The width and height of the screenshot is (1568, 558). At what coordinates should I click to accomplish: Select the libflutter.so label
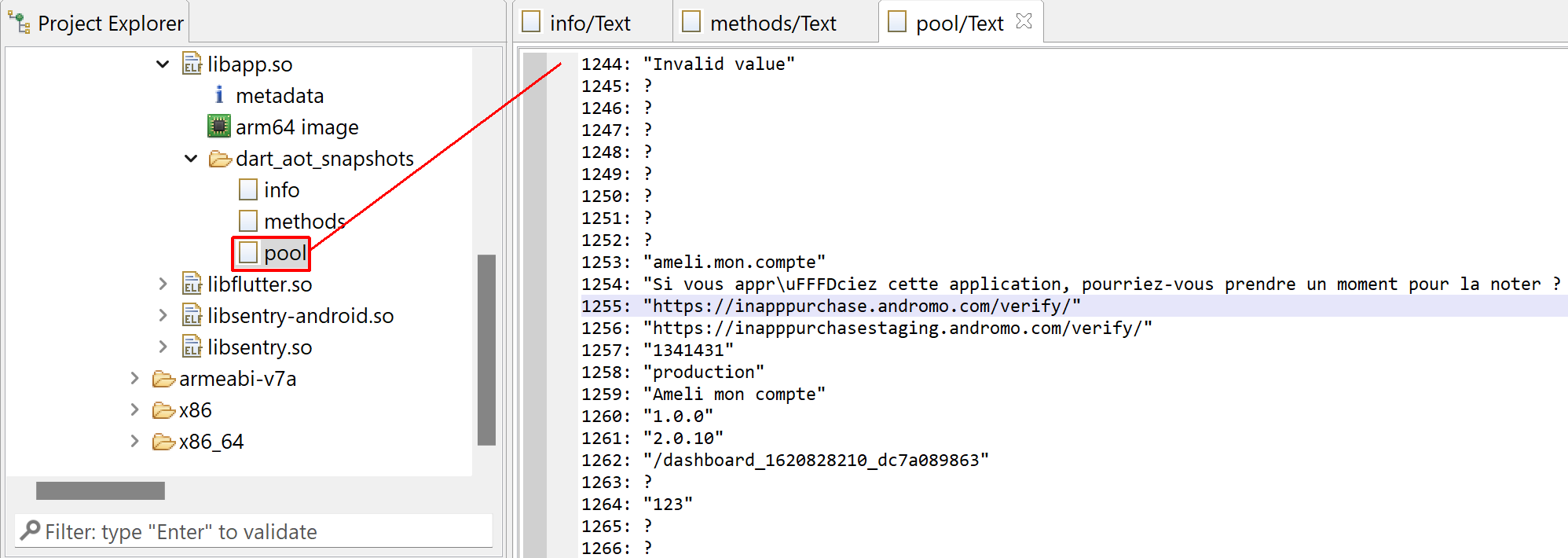tap(260, 285)
